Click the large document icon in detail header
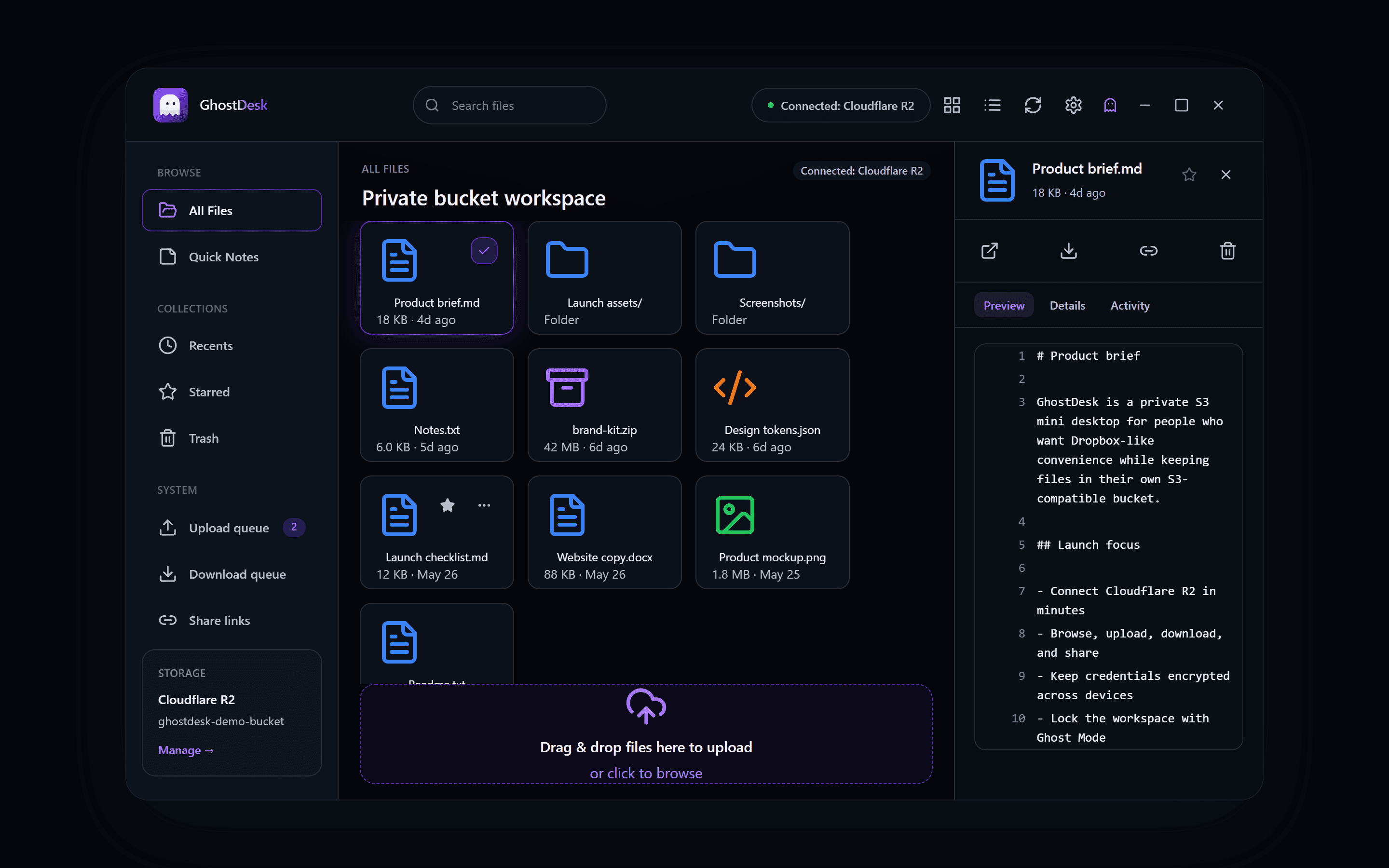The width and height of the screenshot is (1389, 868). tap(997, 180)
